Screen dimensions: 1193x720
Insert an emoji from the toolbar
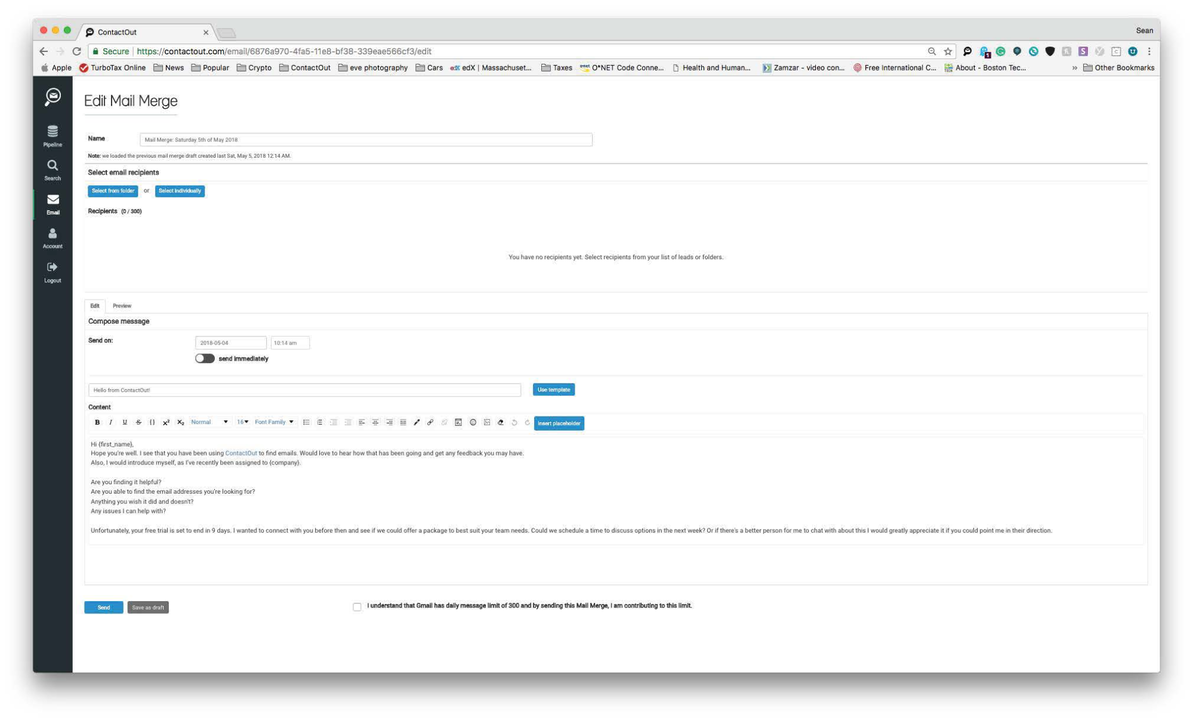(x=473, y=422)
